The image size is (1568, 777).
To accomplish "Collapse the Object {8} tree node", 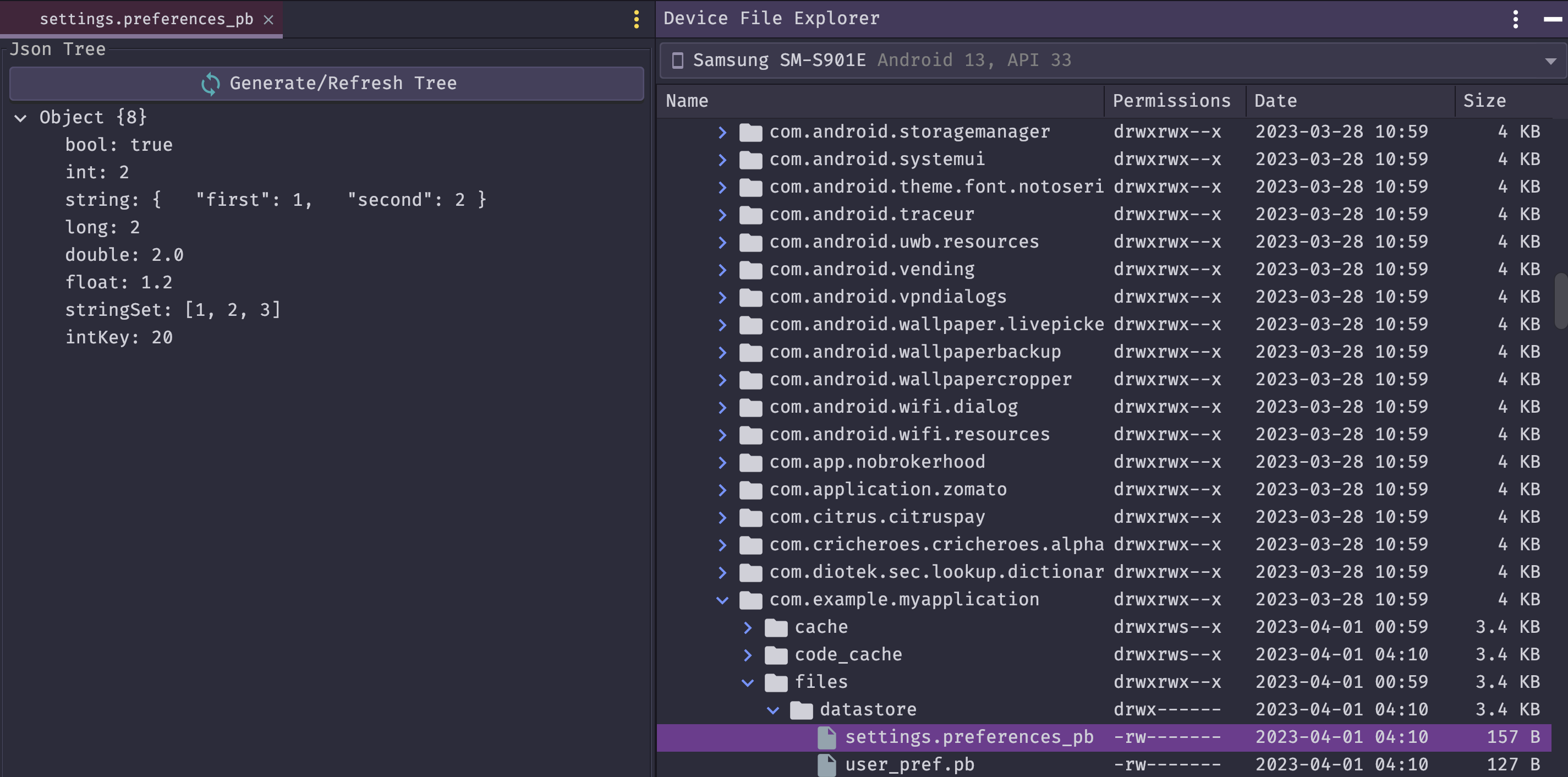I will (x=21, y=118).
